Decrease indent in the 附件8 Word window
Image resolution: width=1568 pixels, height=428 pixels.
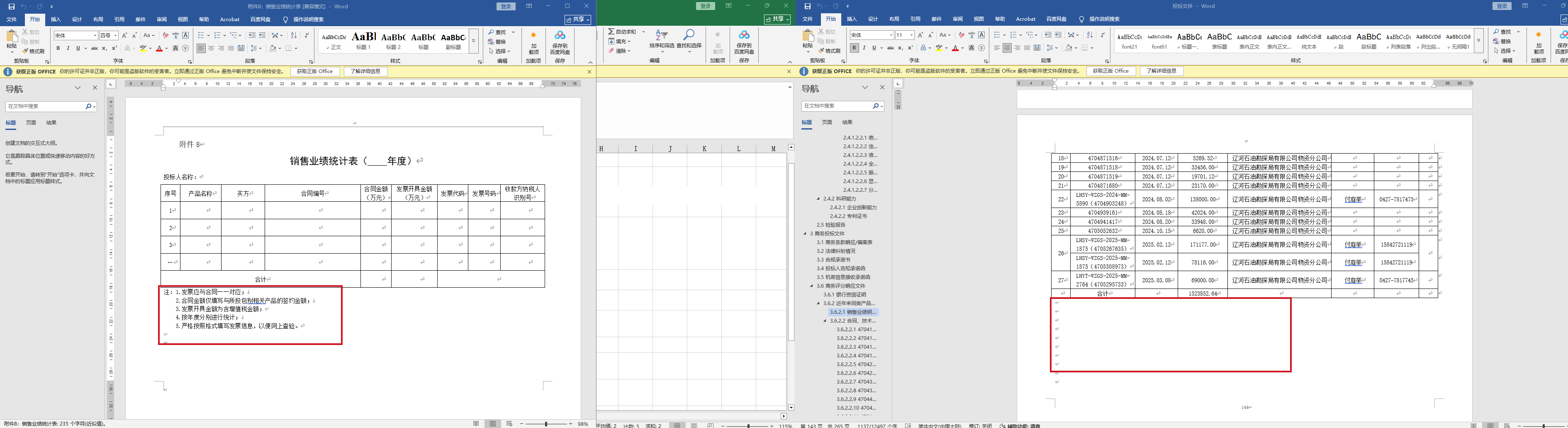(253, 35)
